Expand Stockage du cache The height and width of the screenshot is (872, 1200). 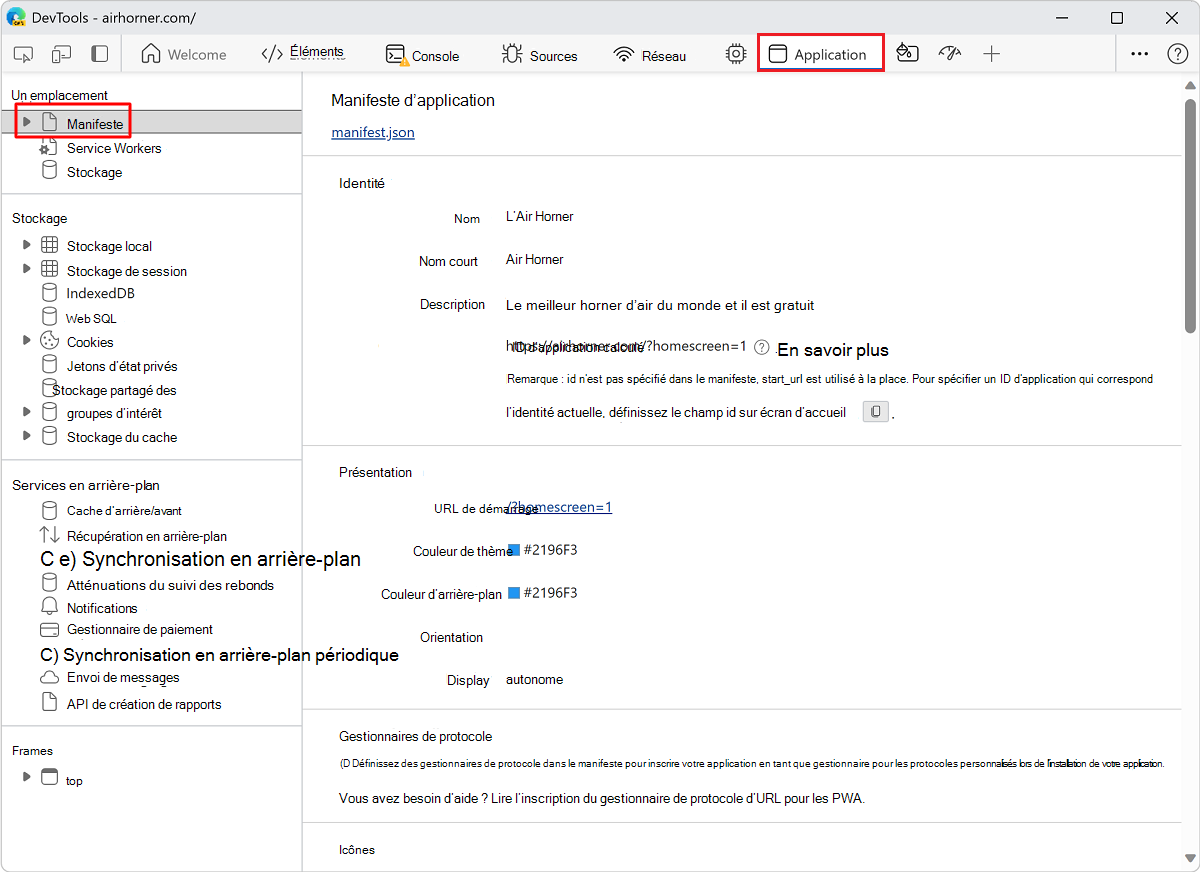27,435
